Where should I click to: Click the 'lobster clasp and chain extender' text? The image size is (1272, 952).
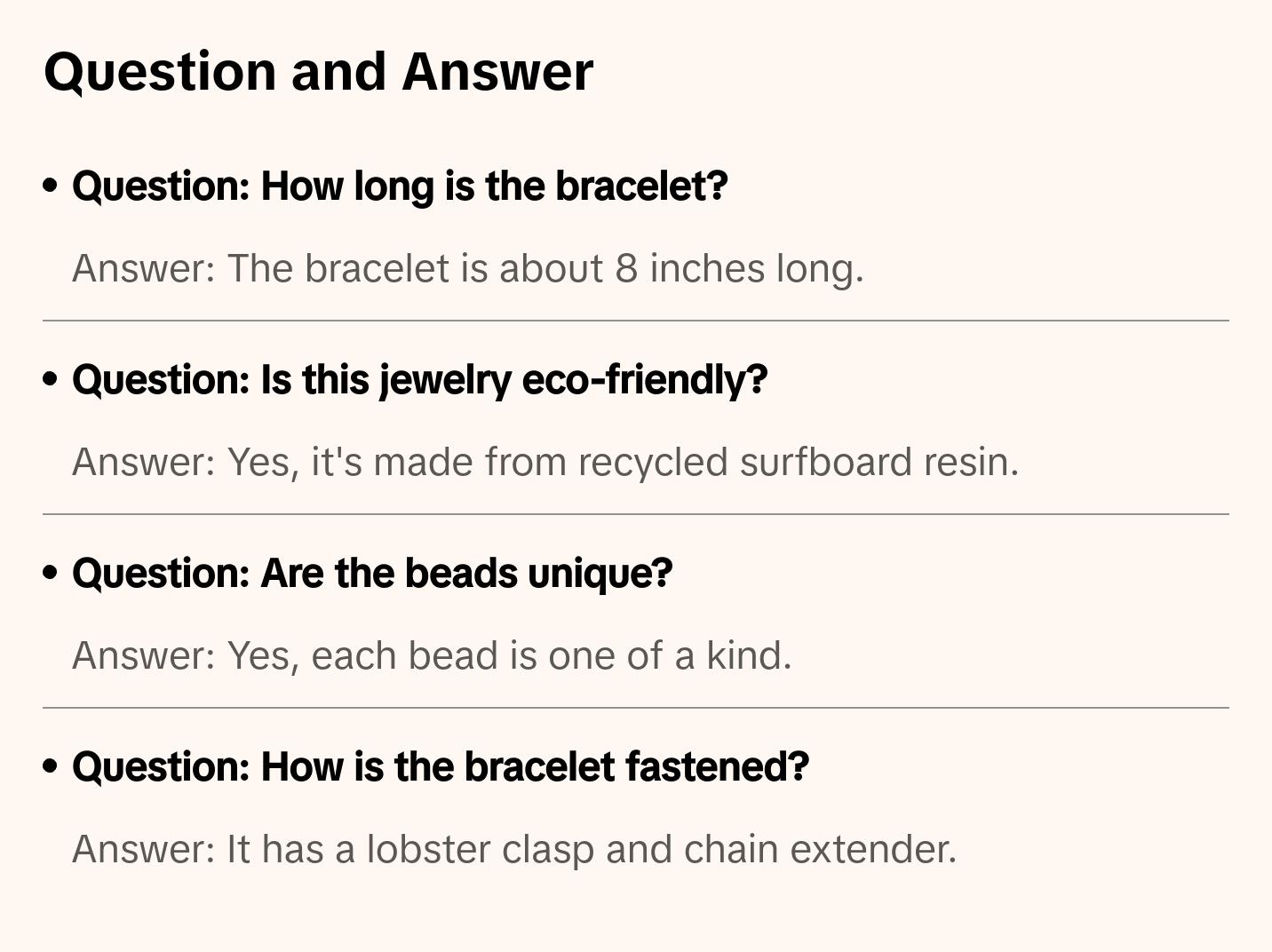pyautogui.click(x=660, y=850)
